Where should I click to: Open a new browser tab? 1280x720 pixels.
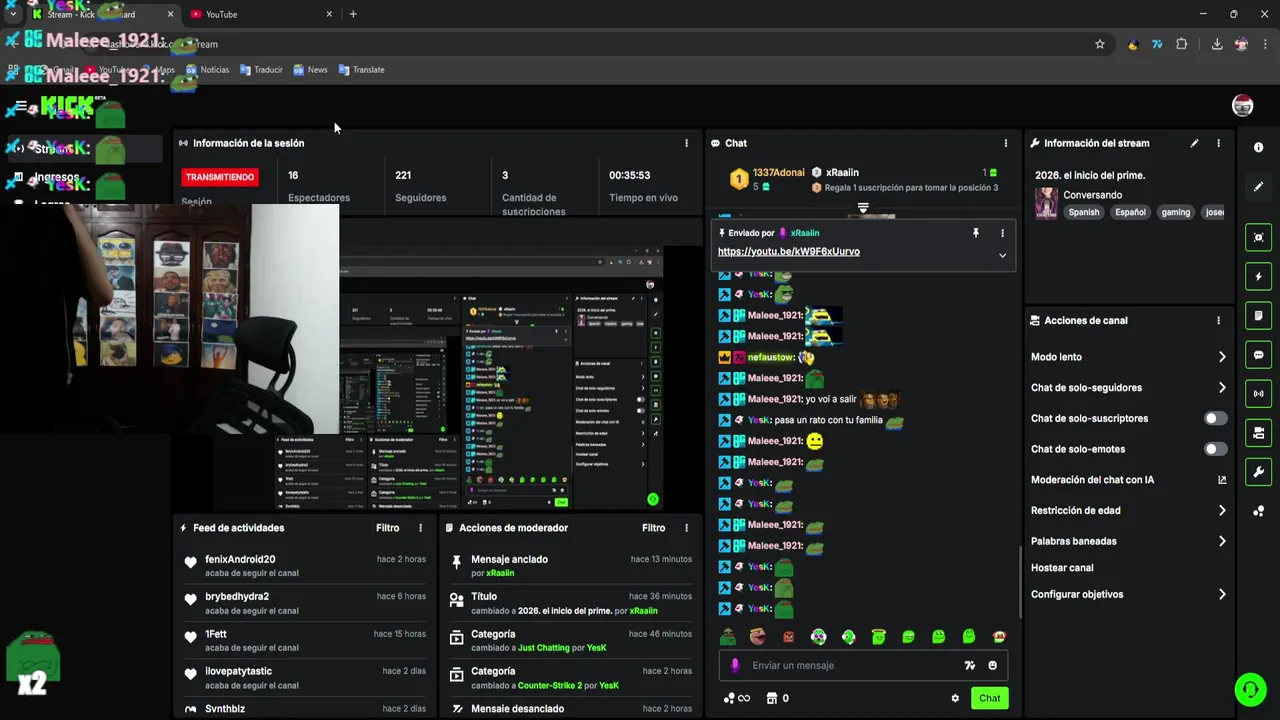[353, 14]
